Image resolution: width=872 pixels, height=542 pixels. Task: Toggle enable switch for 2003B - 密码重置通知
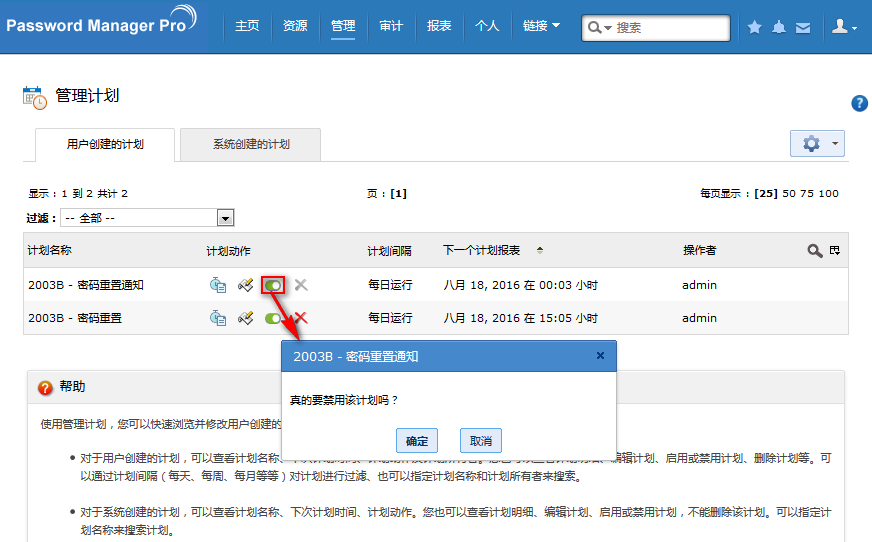pyautogui.click(x=273, y=285)
